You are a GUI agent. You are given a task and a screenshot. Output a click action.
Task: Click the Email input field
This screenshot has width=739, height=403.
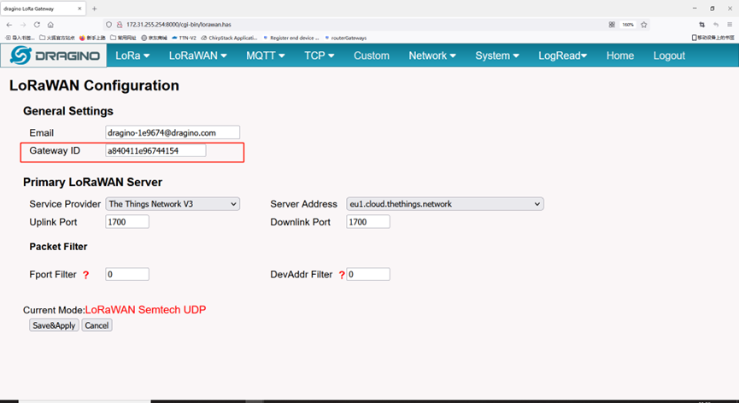pyautogui.click(x=172, y=132)
